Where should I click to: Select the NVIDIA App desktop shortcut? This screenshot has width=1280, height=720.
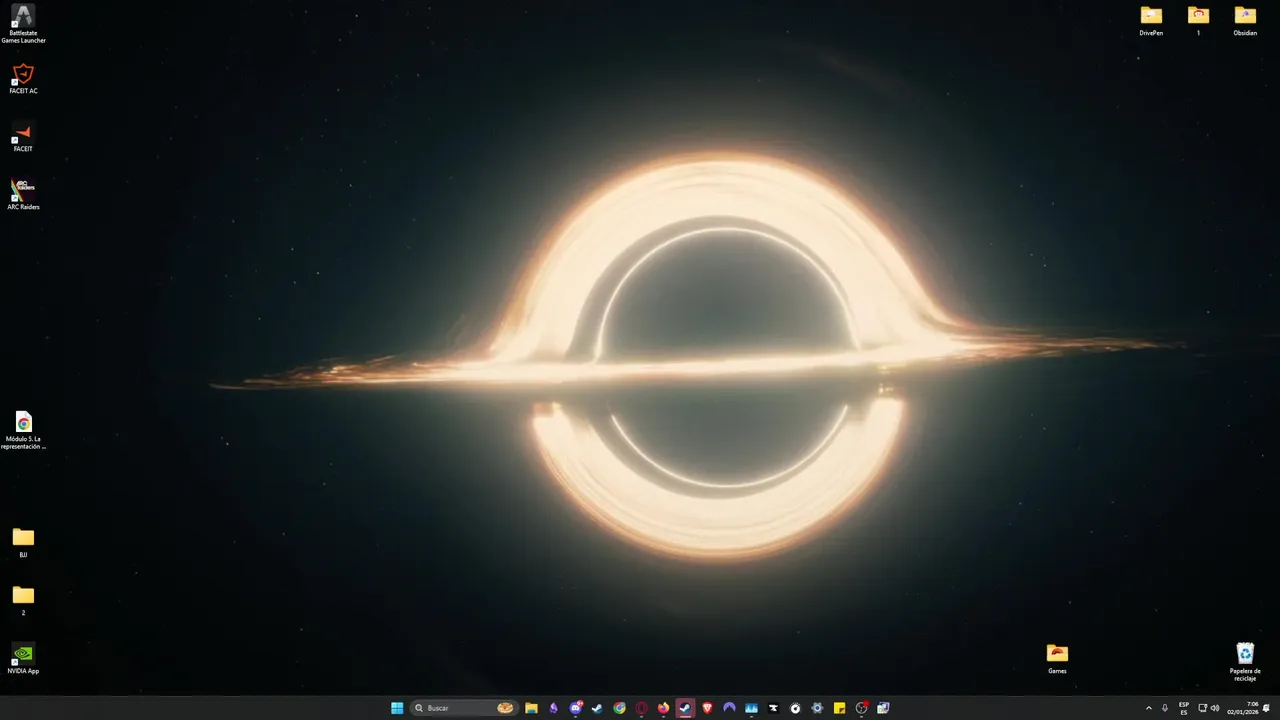(x=23, y=659)
